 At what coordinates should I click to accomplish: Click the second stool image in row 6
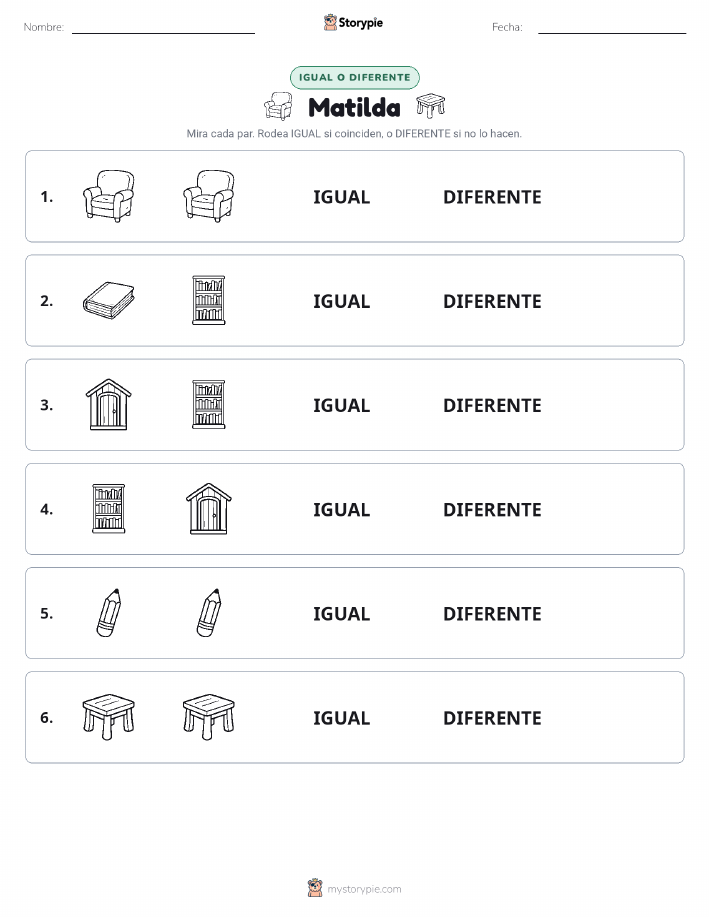point(209,717)
